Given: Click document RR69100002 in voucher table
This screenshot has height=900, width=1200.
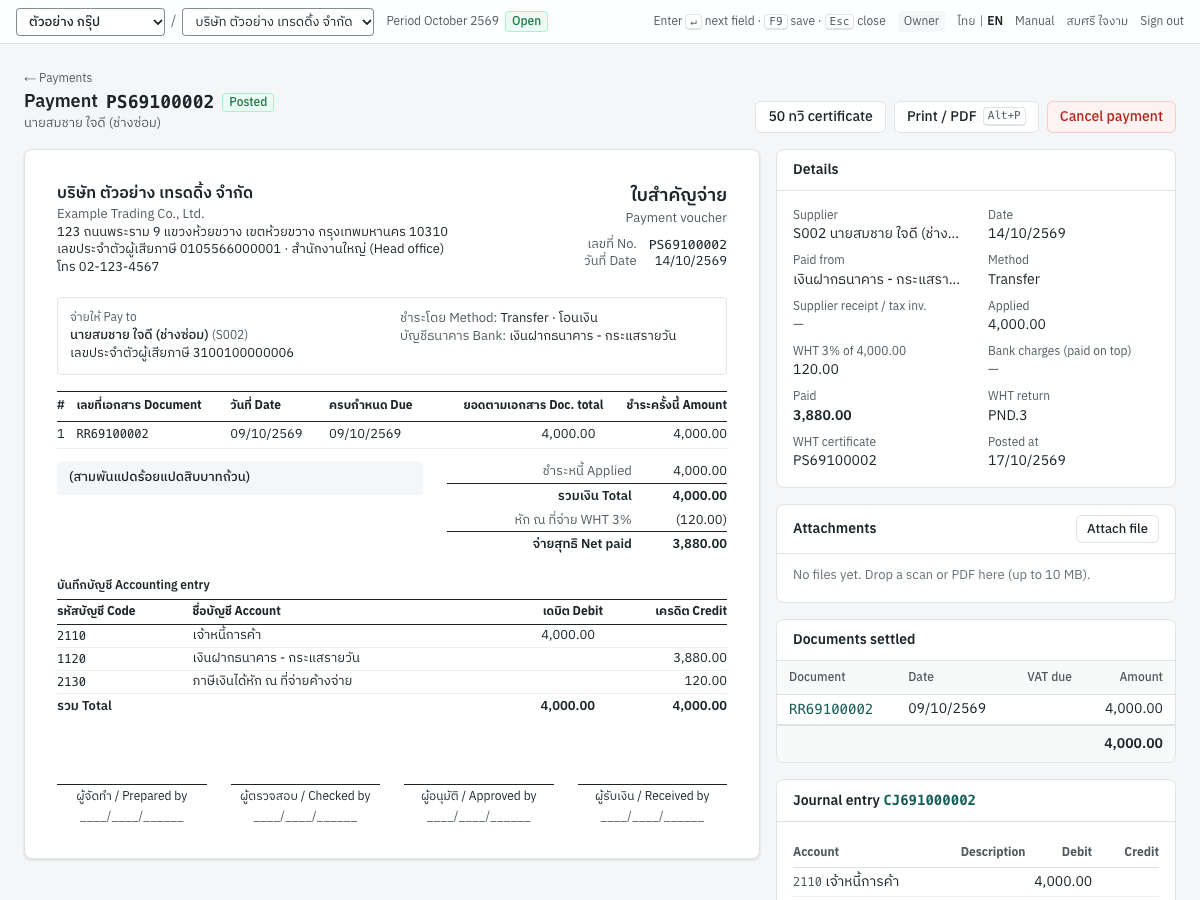Looking at the screenshot, I should (x=113, y=434).
